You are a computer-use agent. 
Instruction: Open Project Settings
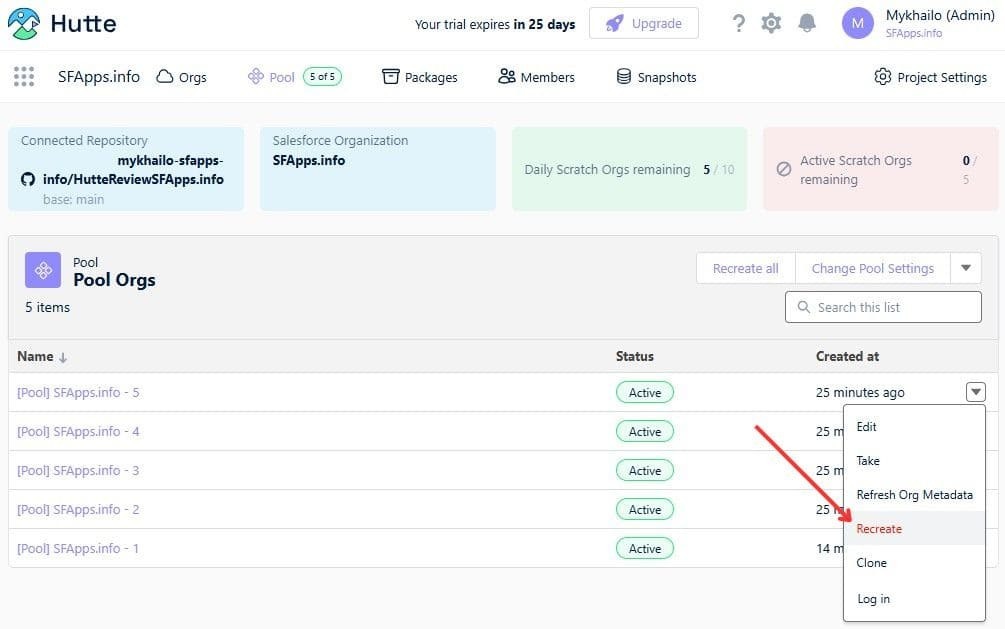(930, 77)
